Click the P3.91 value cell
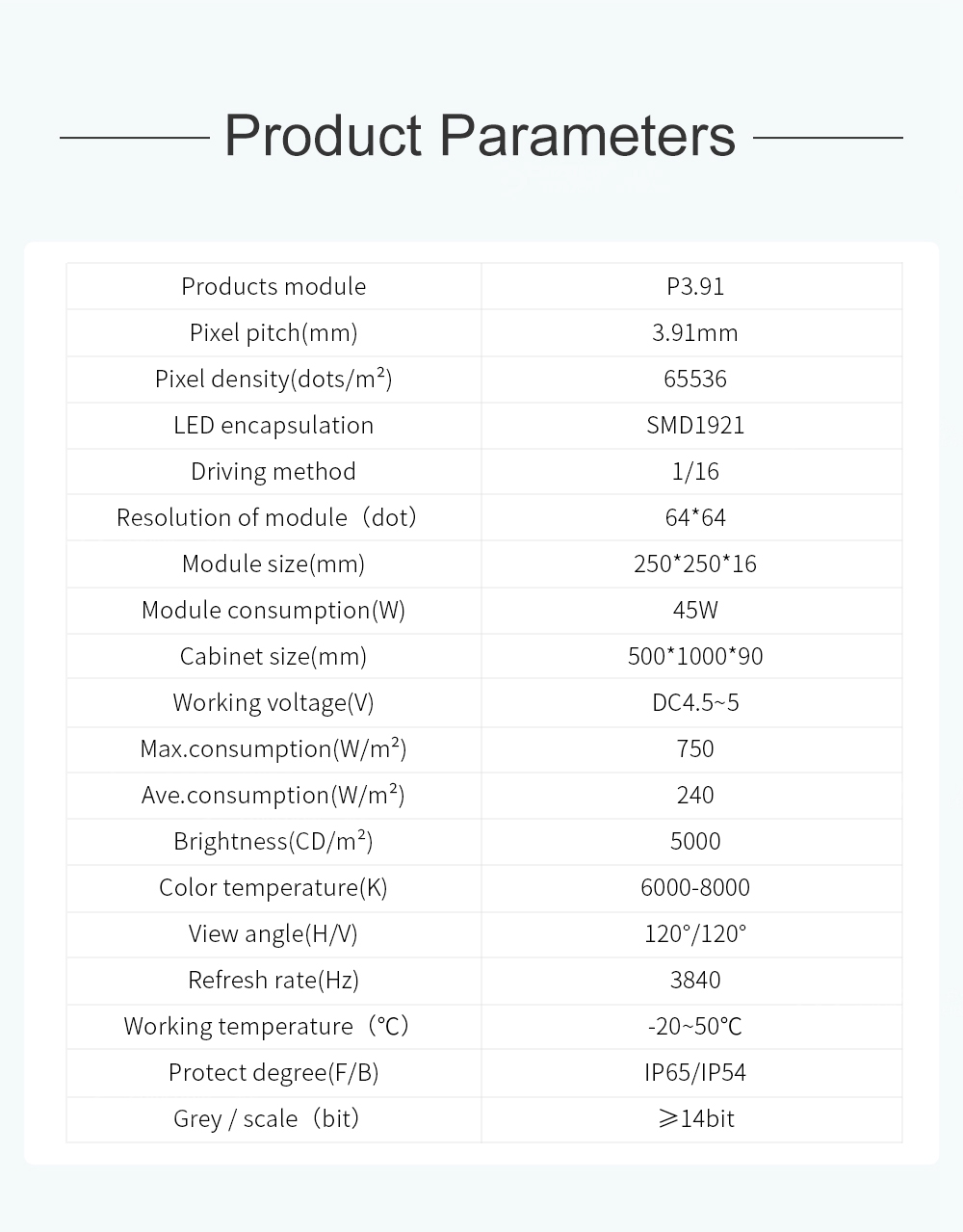This screenshot has width=963, height=1232. 694,286
